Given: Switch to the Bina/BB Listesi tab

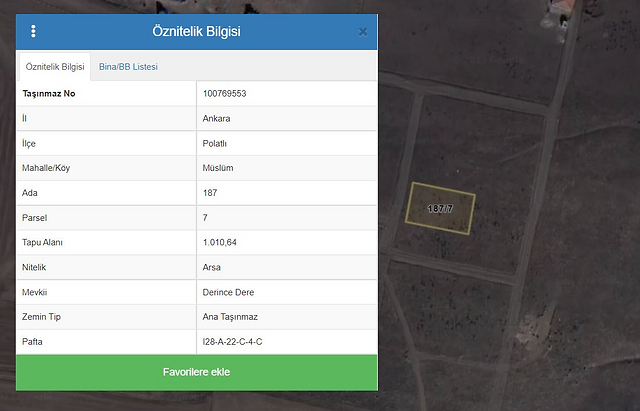Looking at the screenshot, I should click(x=128, y=67).
